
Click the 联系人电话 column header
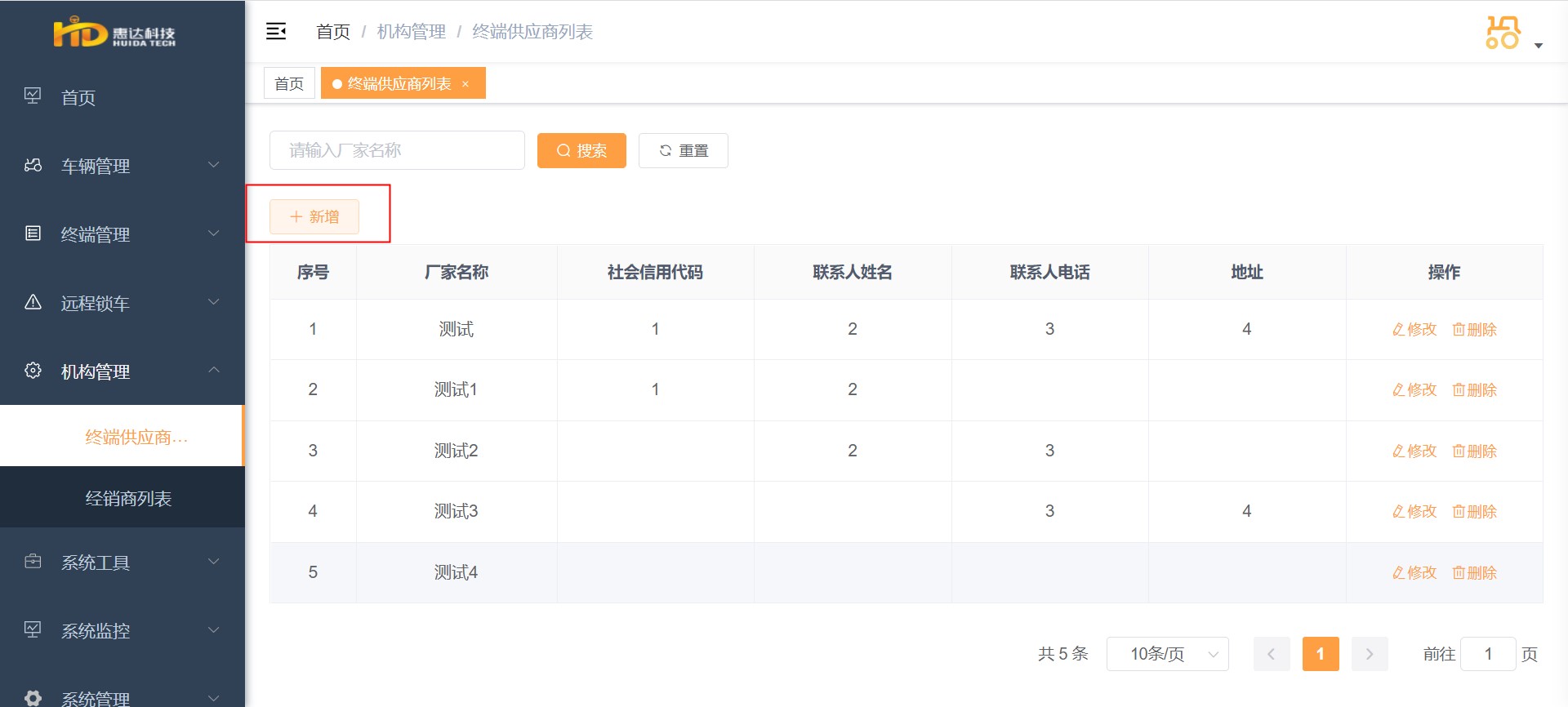1049,272
